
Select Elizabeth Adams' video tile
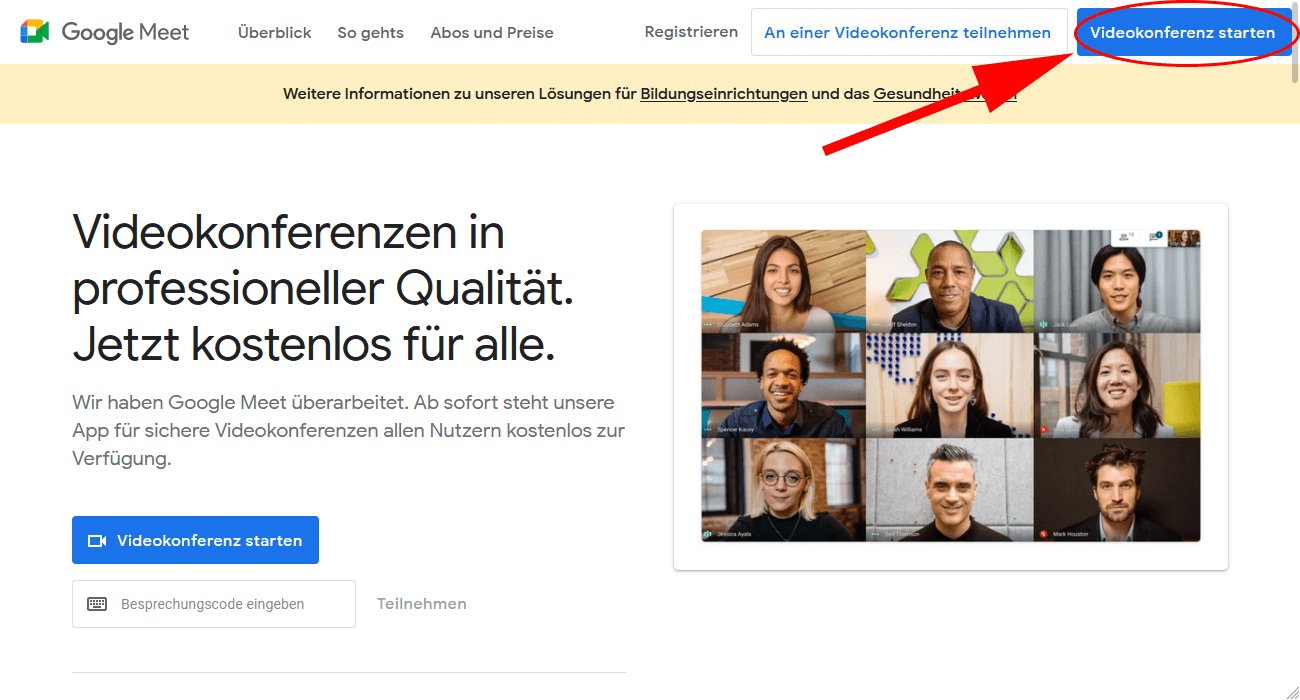(x=784, y=281)
